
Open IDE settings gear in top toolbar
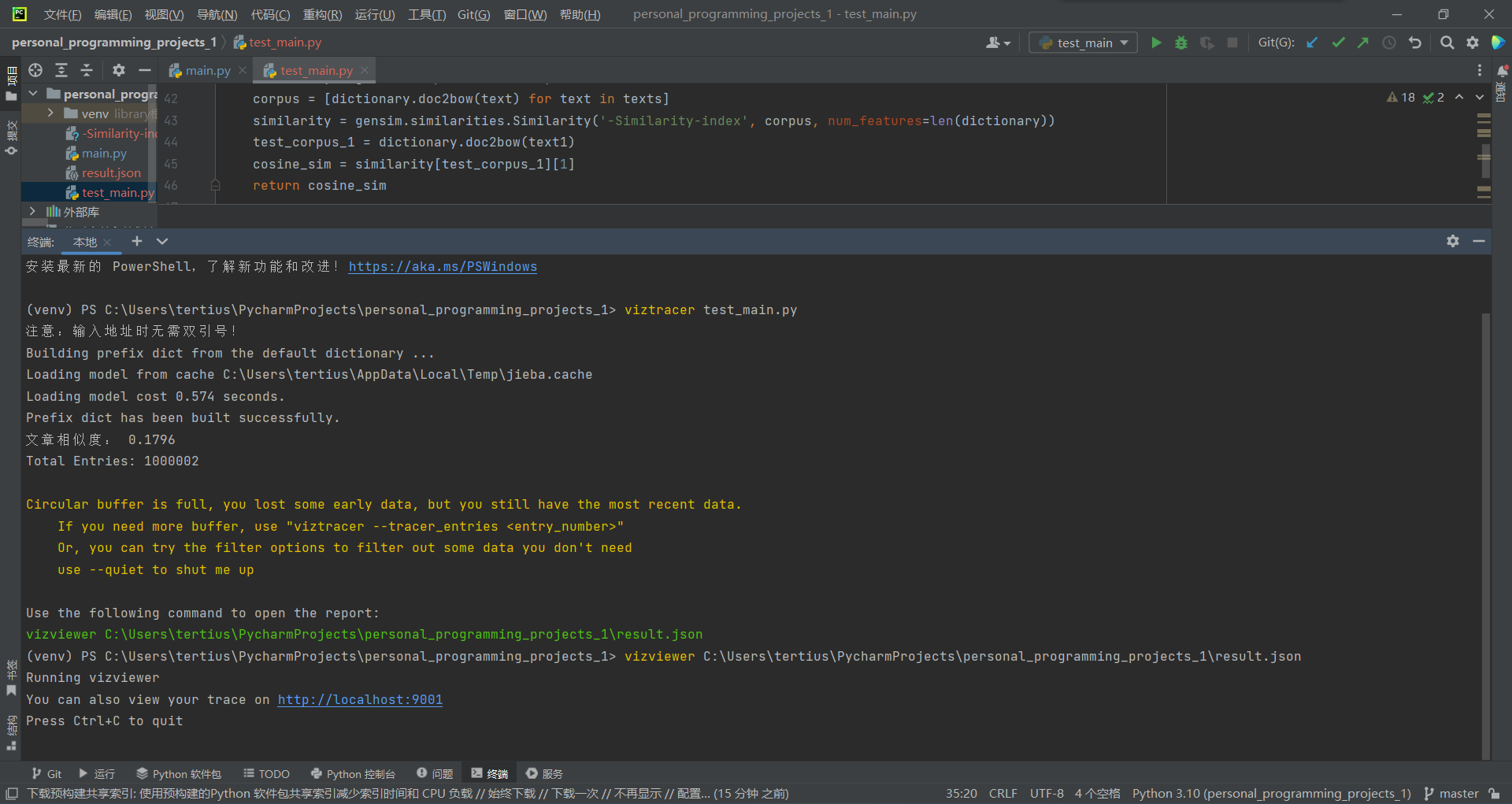pyautogui.click(x=1473, y=43)
